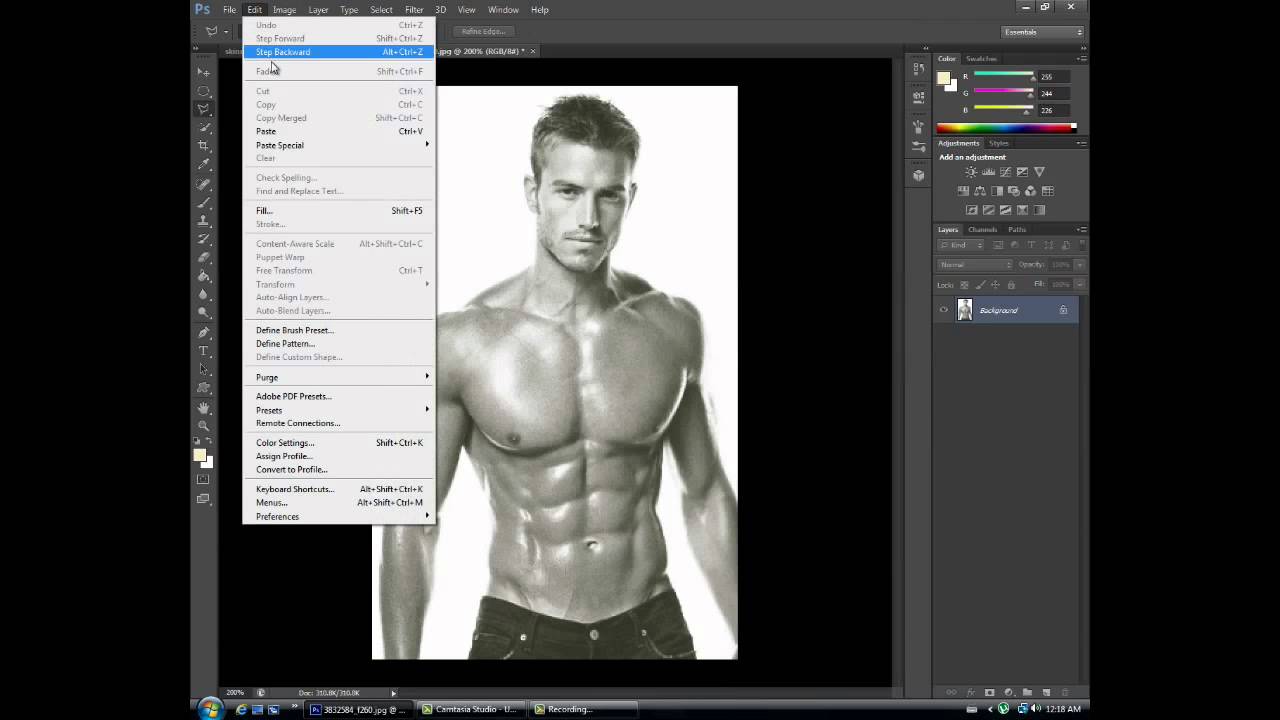Select the Polygonal Lasso tool
Viewport: 1280px width, 720px height.
[204, 108]
